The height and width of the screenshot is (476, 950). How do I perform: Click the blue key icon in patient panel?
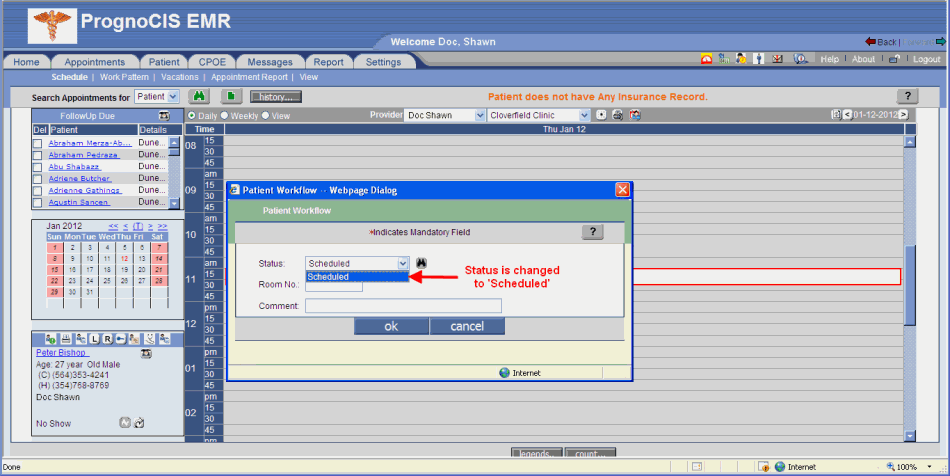(121, 339)
